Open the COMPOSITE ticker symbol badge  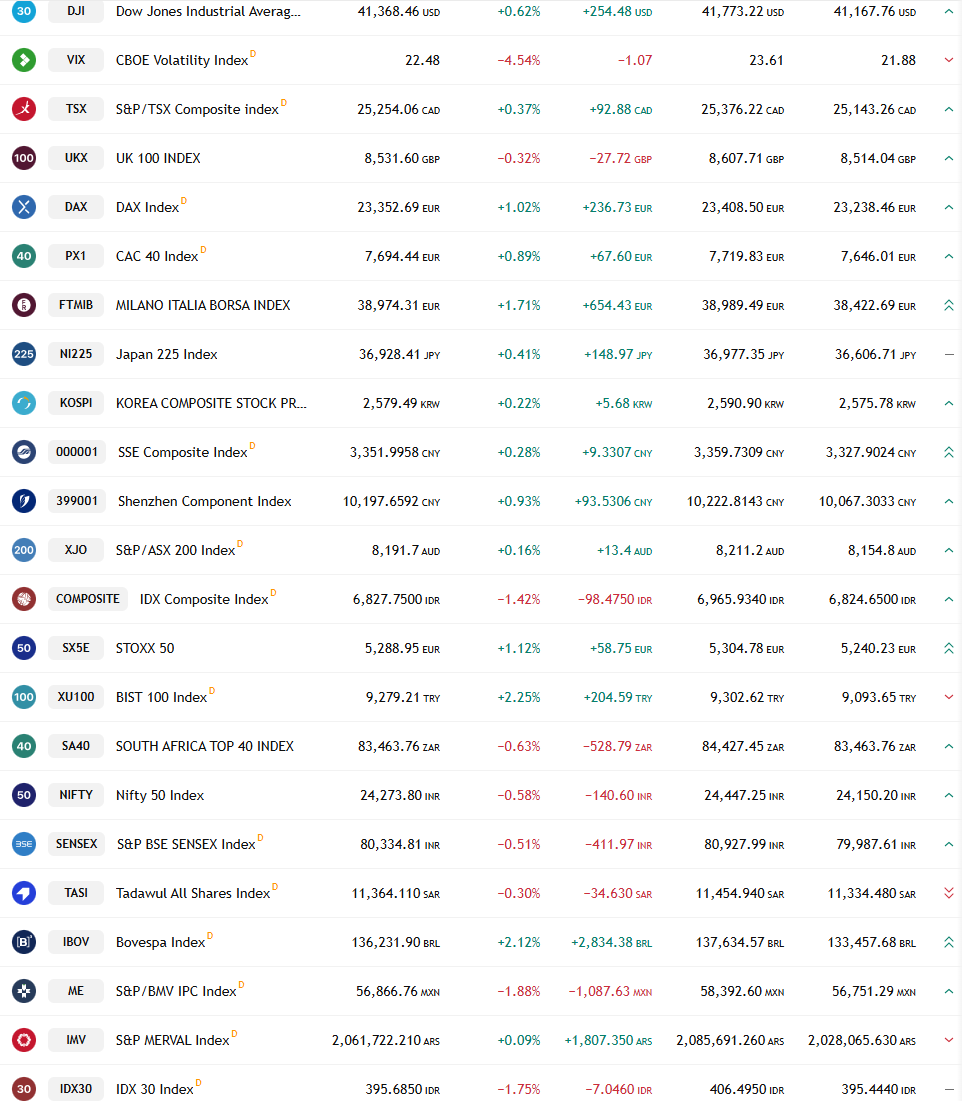click(x=88, y=599)
